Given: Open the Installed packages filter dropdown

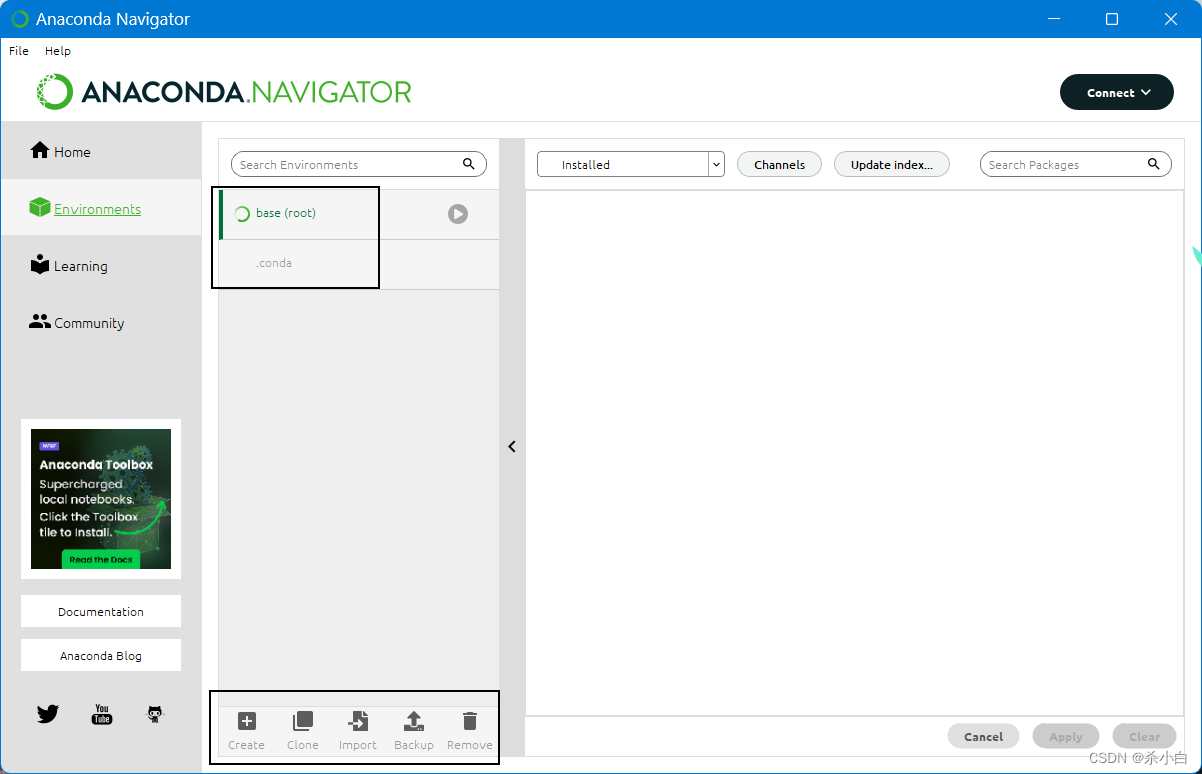Looking at the screenshot, I should pyautogui.click(x=630, y=164).
